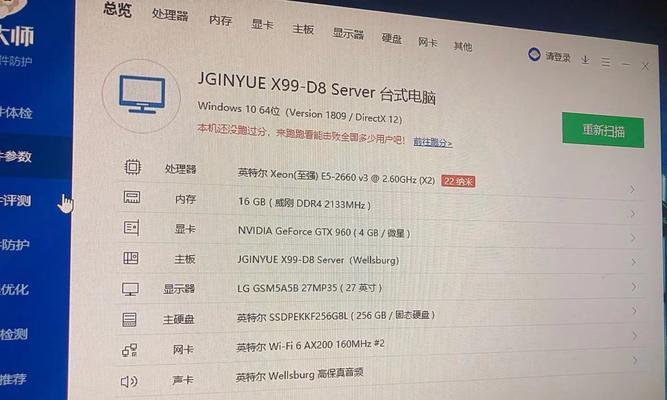The image size is (667, 400).
Task: Click the Windows 10 64位 version text
Action: click(300, 112)
